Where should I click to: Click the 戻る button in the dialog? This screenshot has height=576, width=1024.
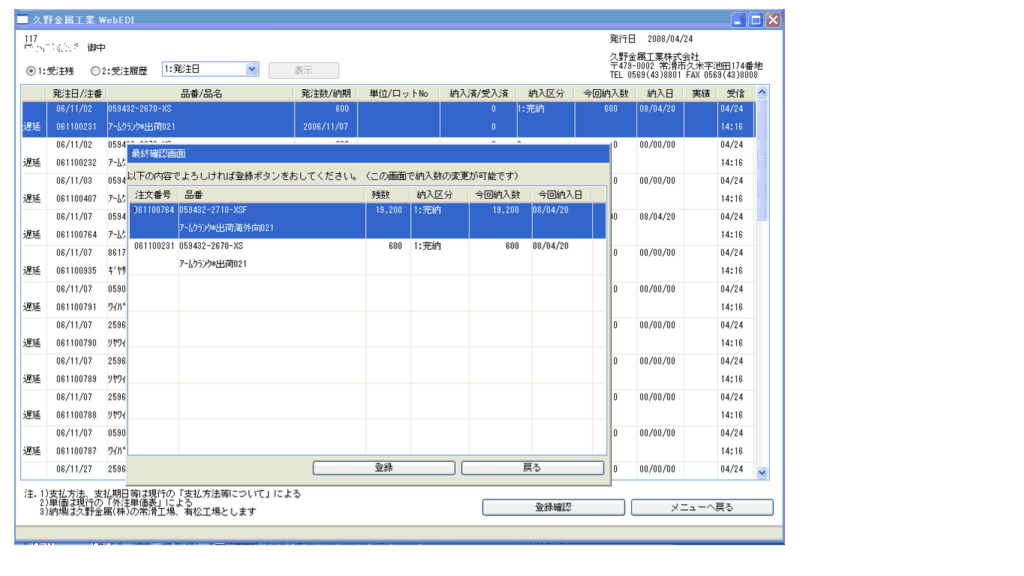click(x=532, y=468)
